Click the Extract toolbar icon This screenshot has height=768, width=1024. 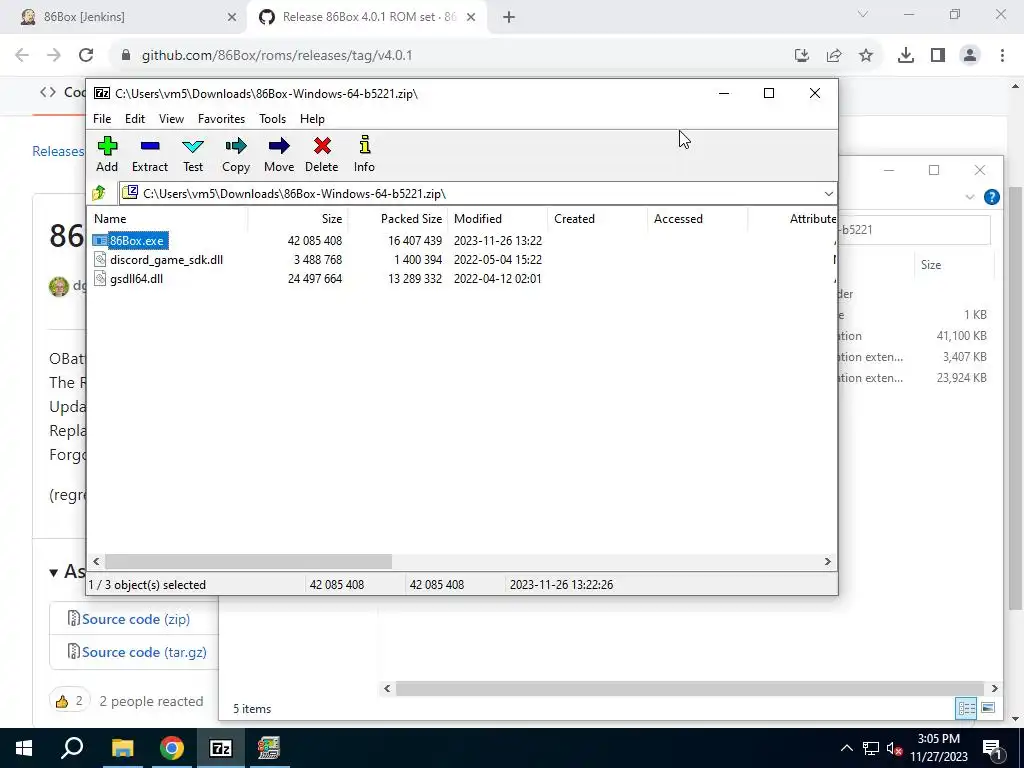(150, 146)
